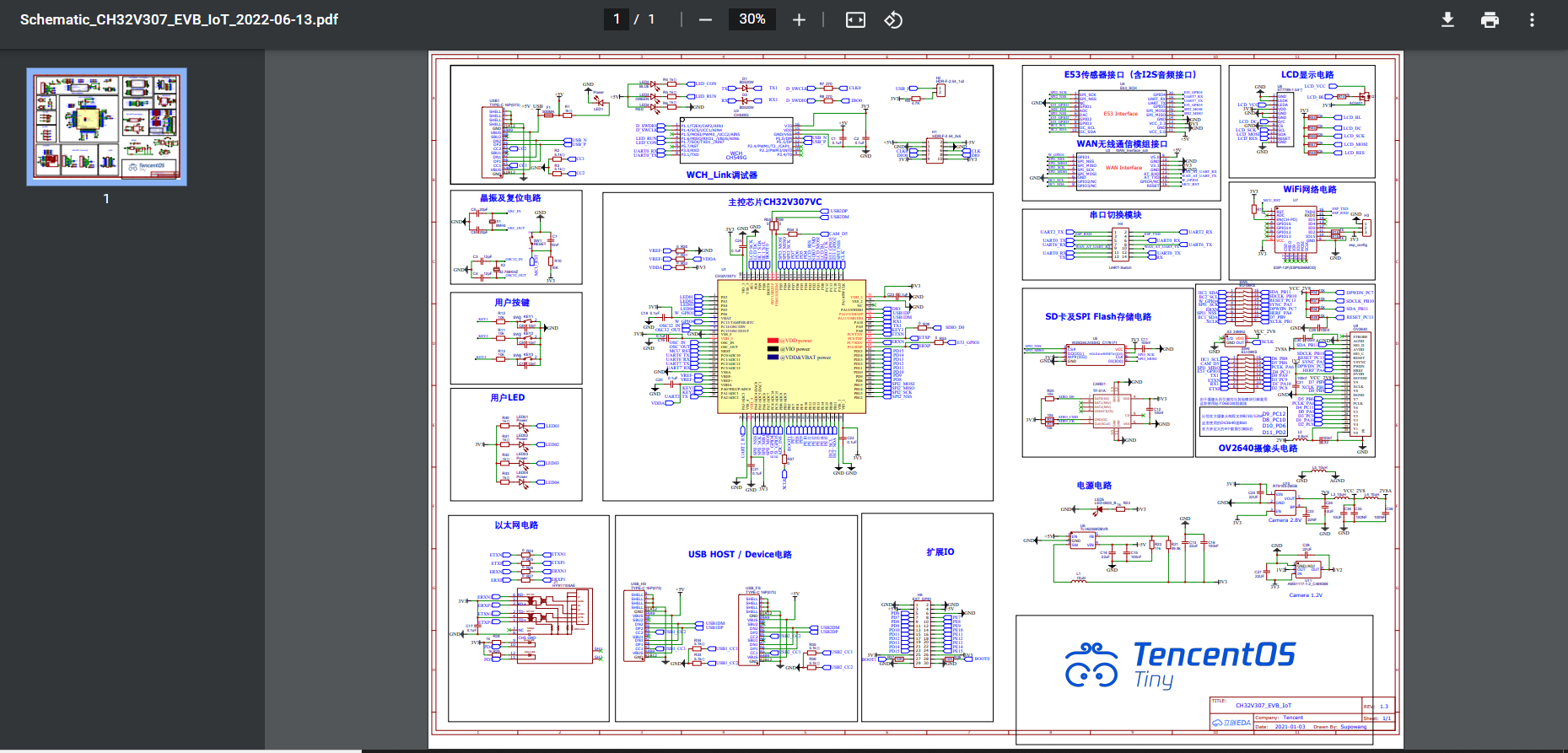
Task: Open the more actions three-dot menu
Action: click(x=1532, y=19)
